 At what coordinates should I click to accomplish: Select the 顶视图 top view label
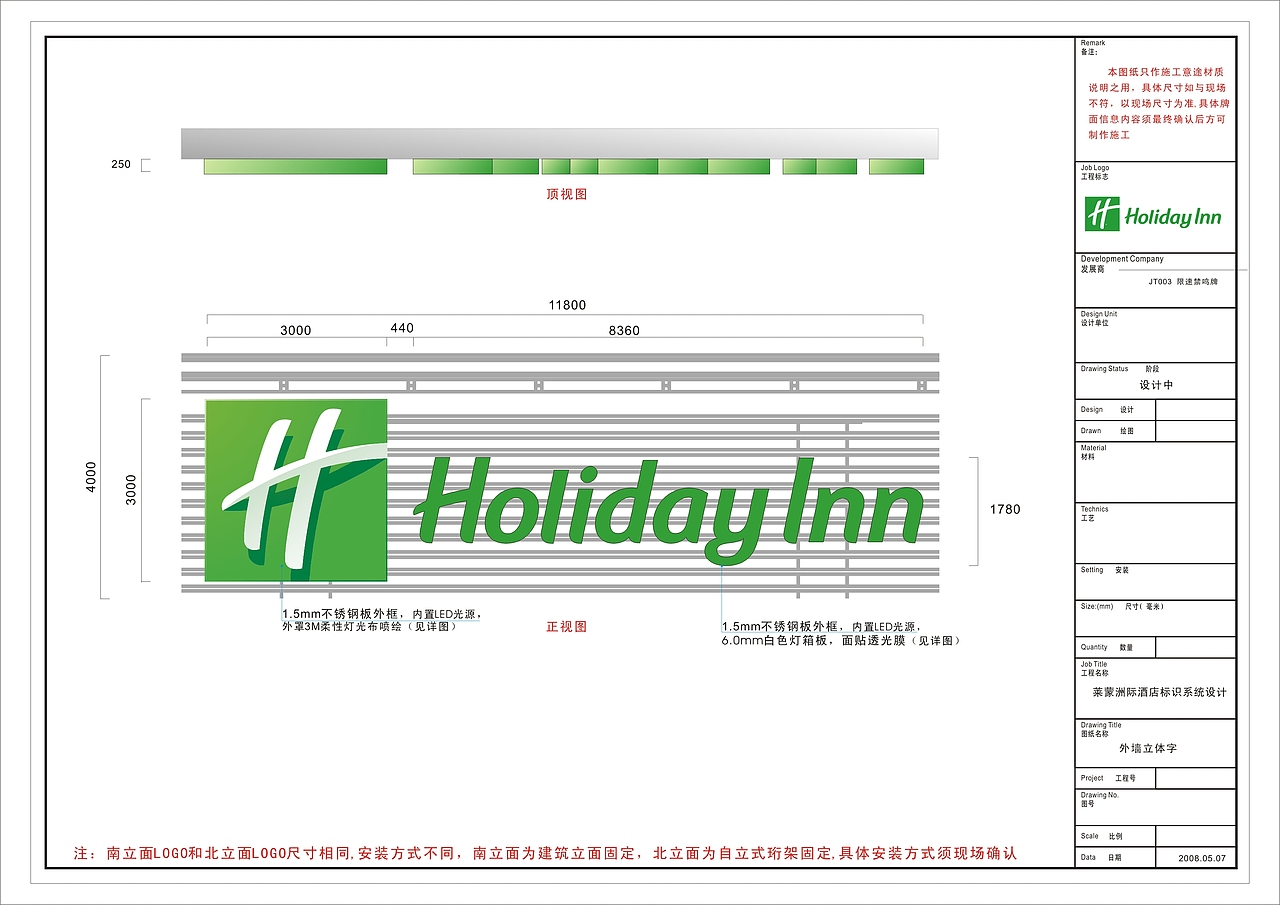pyautogui.click(x=567, y=194)
